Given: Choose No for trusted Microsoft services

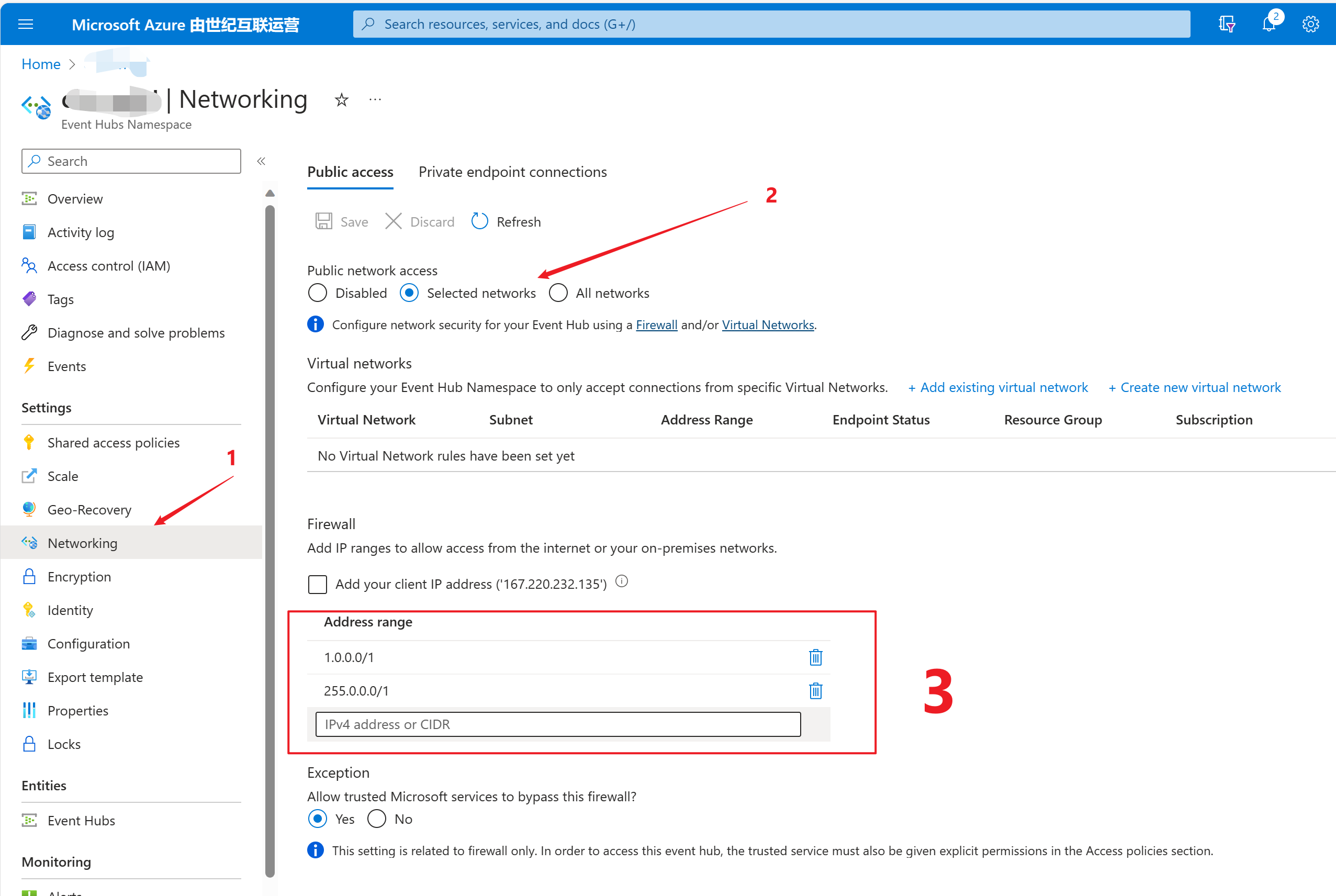Looking at the screenshot, I should tap(377, 819).
